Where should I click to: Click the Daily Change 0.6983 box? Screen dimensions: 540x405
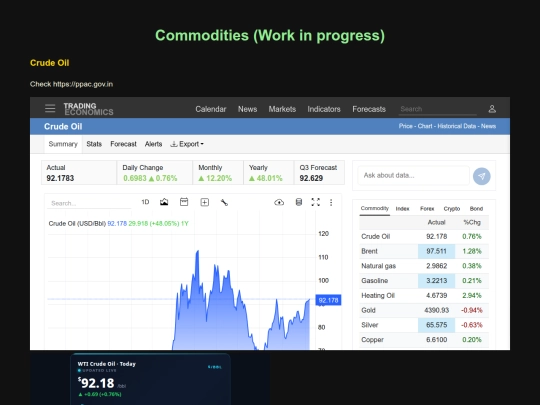pyautogui.click(x=155, y=173)
